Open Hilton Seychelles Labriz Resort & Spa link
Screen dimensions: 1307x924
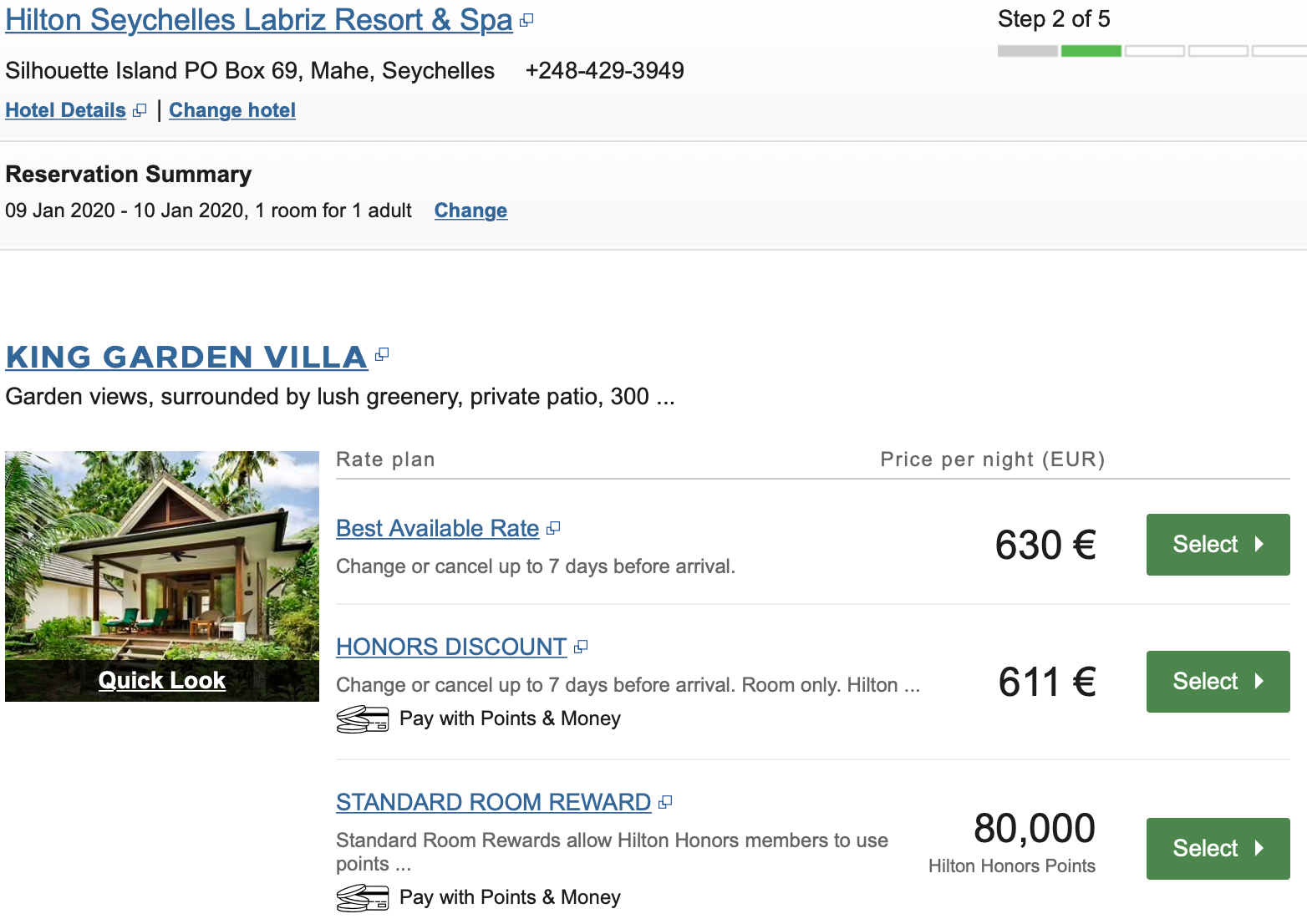coord(258,21)
